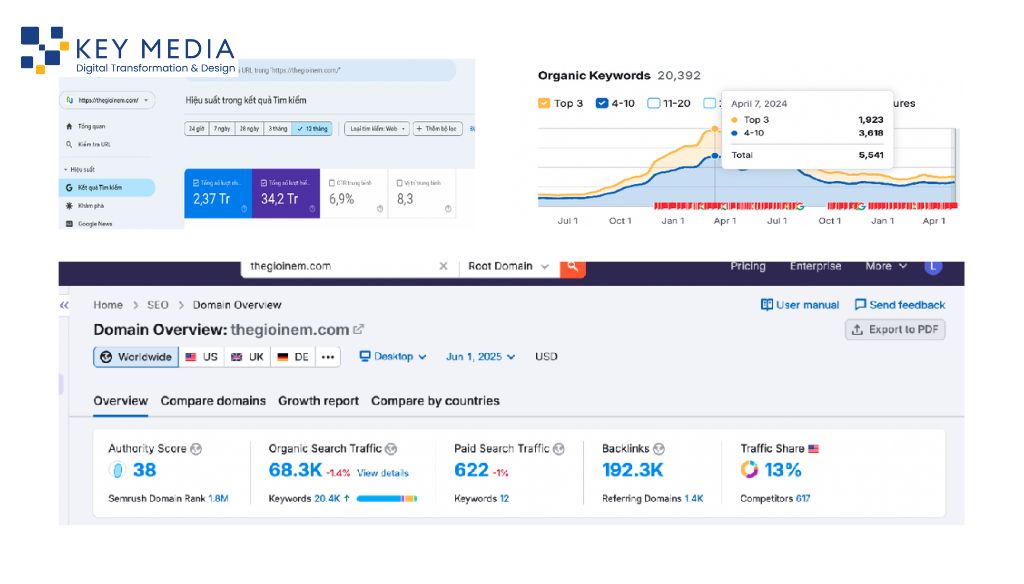Image resolution: width=1024 pixels, height=584 pixels.
Task: Uncheck the Top 3 keywords checkbox
Action: click(x=544, y=103)
